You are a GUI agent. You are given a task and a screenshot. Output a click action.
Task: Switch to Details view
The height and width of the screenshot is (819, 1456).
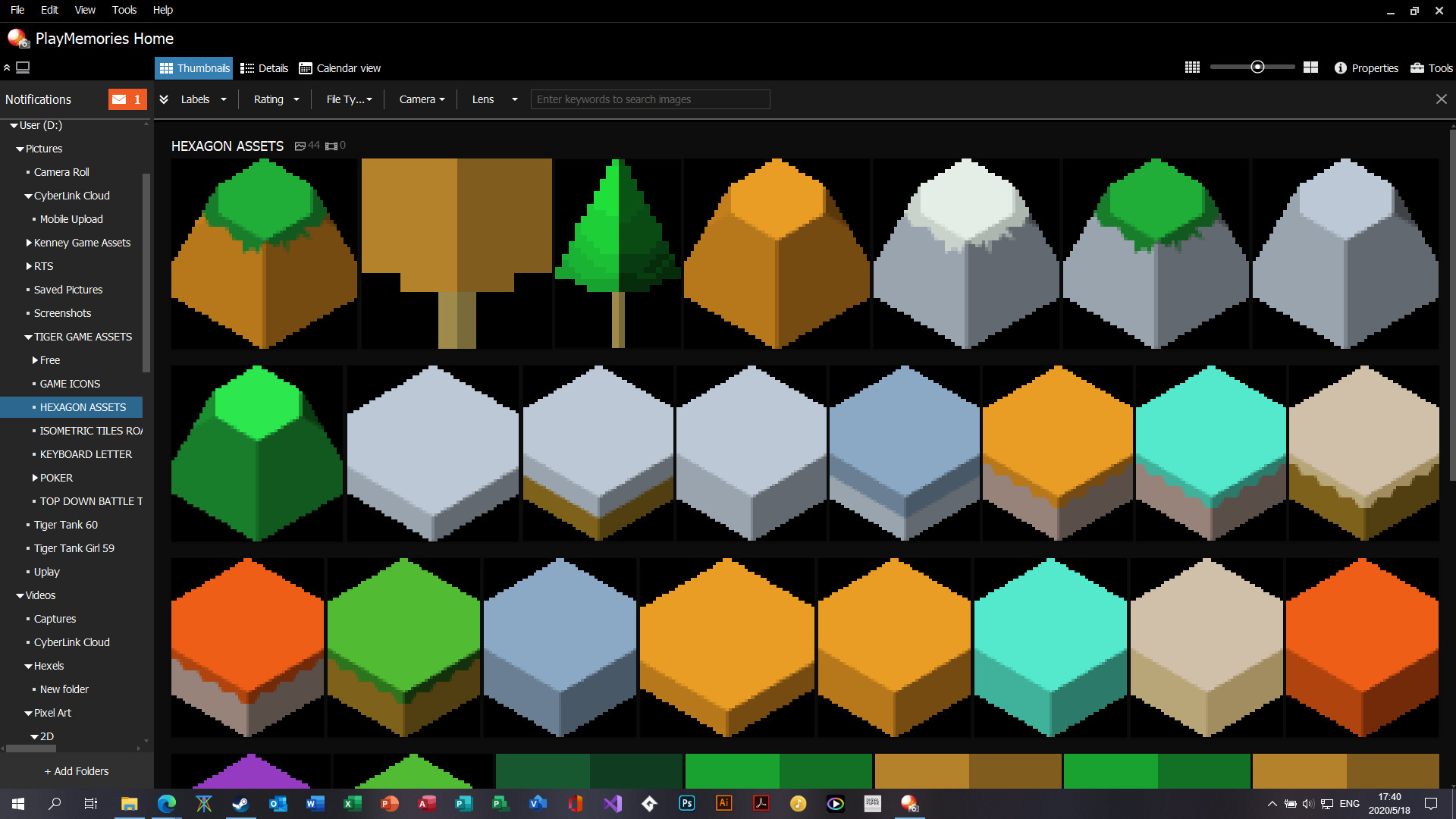click(264, 68)
